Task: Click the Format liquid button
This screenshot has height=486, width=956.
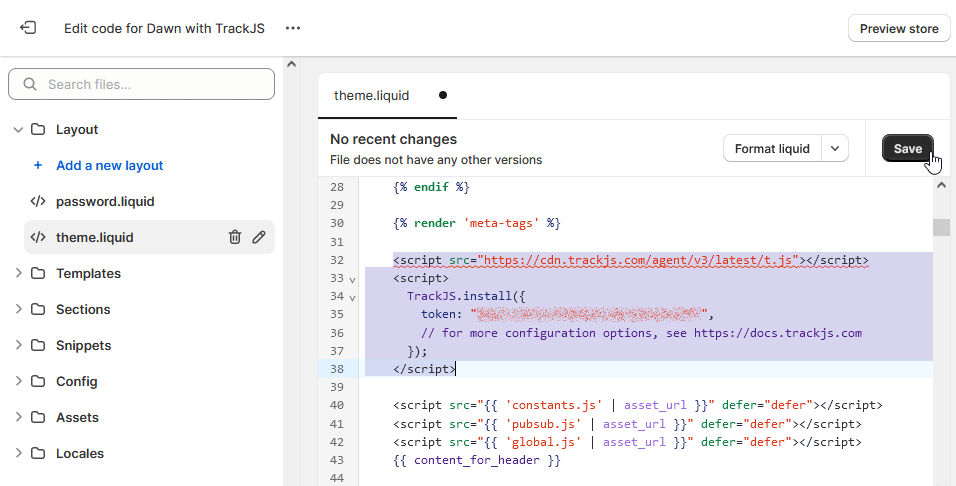Action: tap(772, 149)
